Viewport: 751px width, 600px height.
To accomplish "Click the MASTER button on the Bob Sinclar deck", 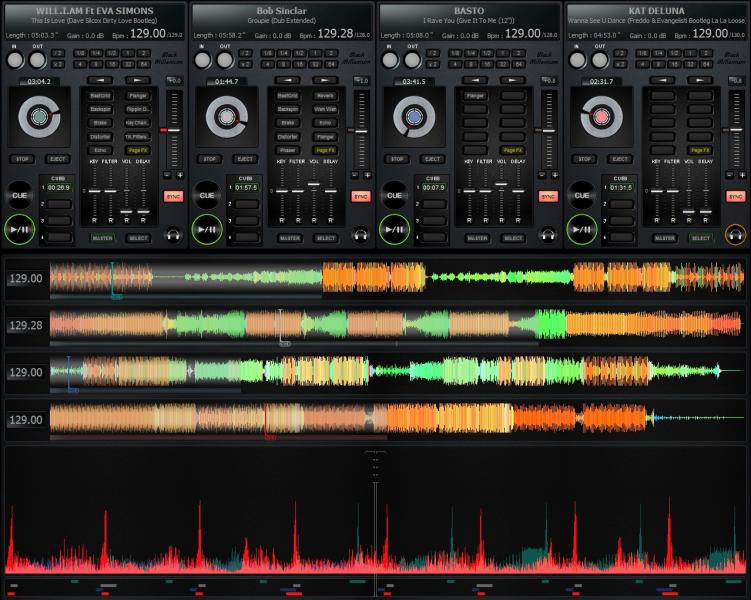I will (x=290, y=238).
